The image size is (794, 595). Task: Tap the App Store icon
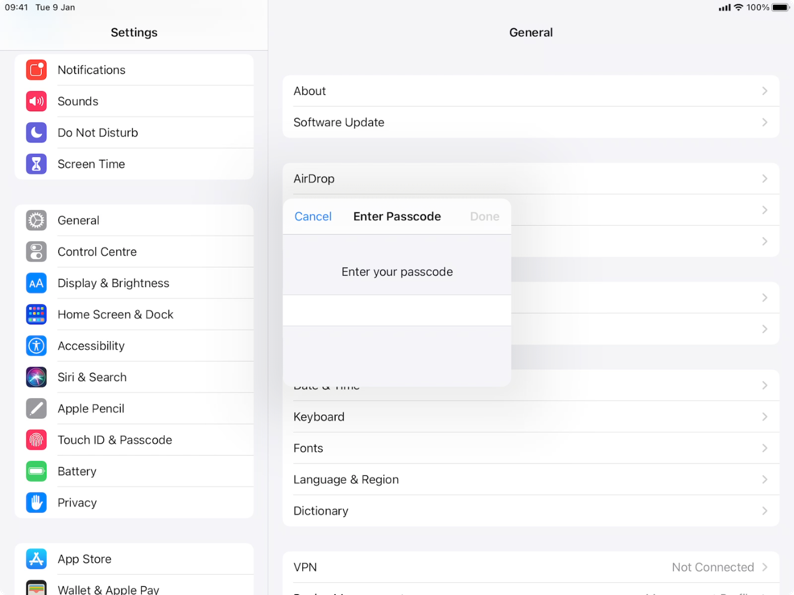coord(36,559)
